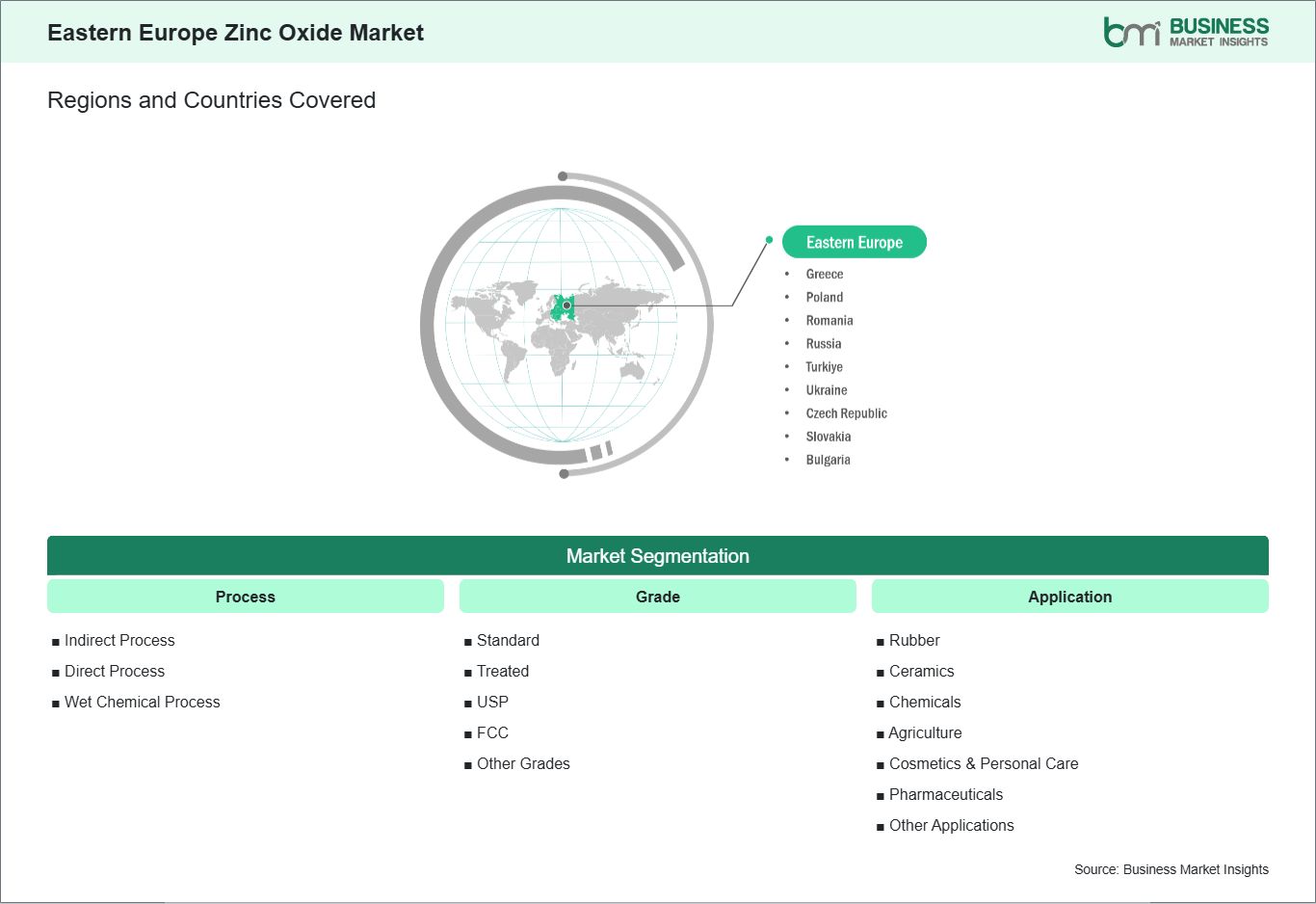This screenshot has width=1316, height=904.
Task: Click the Market Segmentation header bar
Action: [x=658, y=556]
